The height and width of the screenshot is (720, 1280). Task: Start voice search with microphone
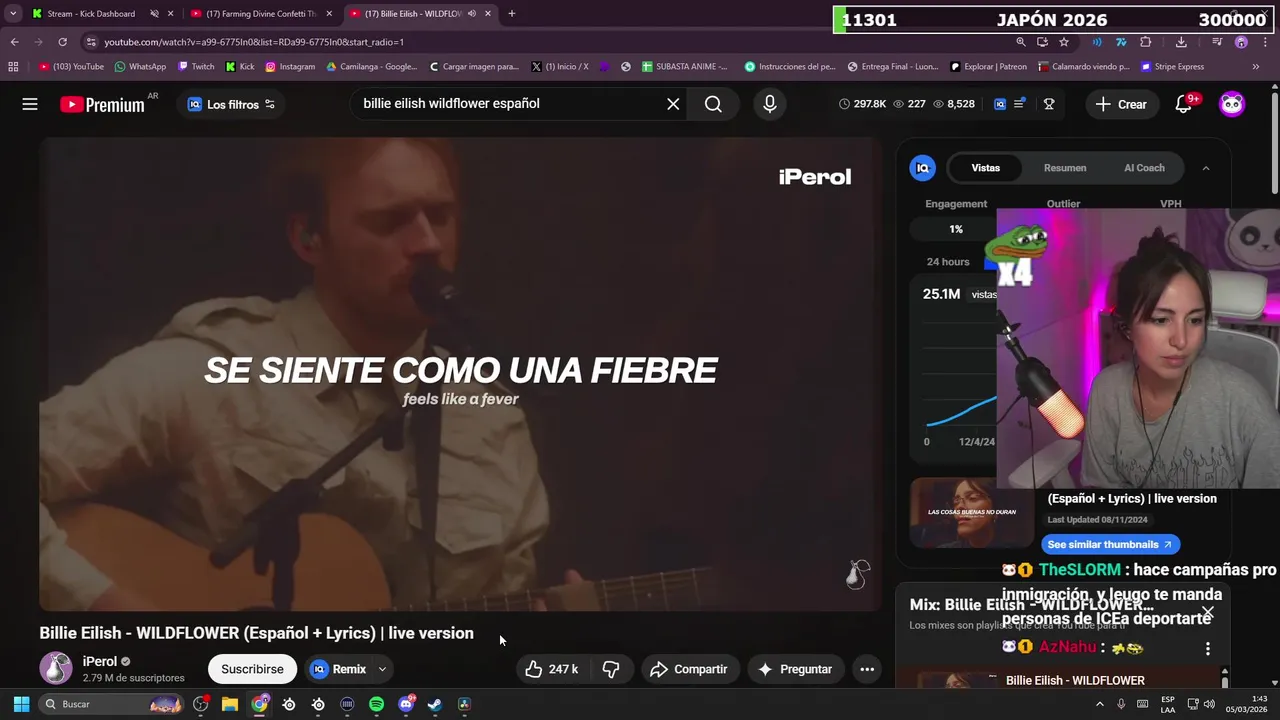tap(769, 104)
